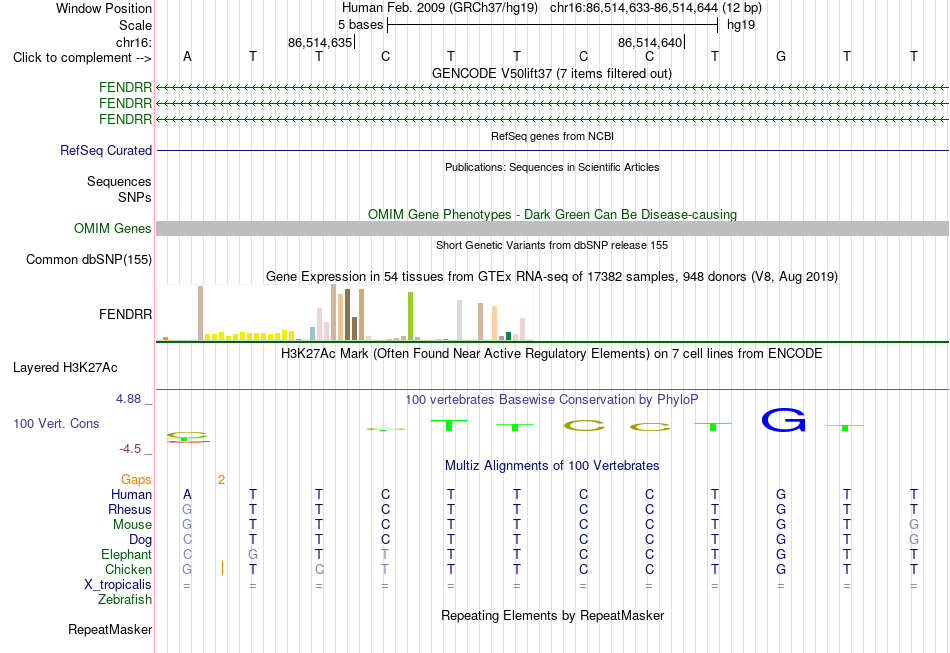Select the Elephant alignment row label

pos(126,554)
